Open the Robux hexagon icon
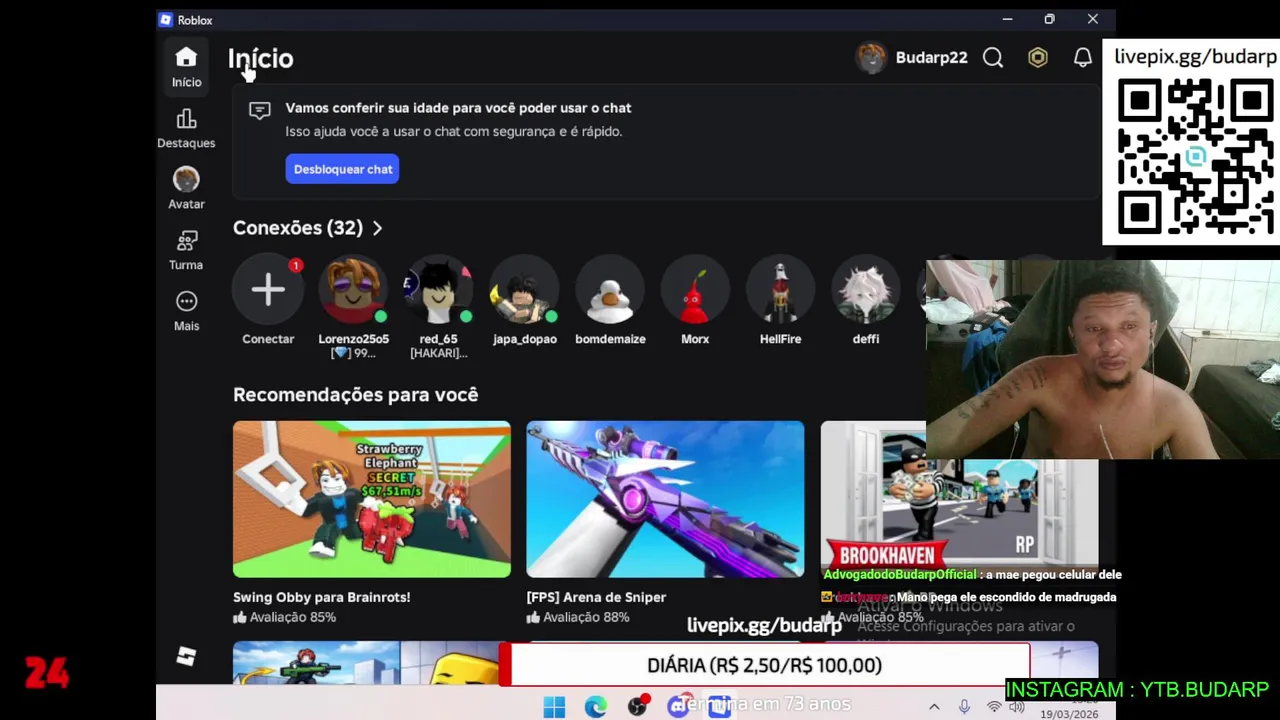Image resolution: width=1280 pixels, height=720 pixels. 1038,58
